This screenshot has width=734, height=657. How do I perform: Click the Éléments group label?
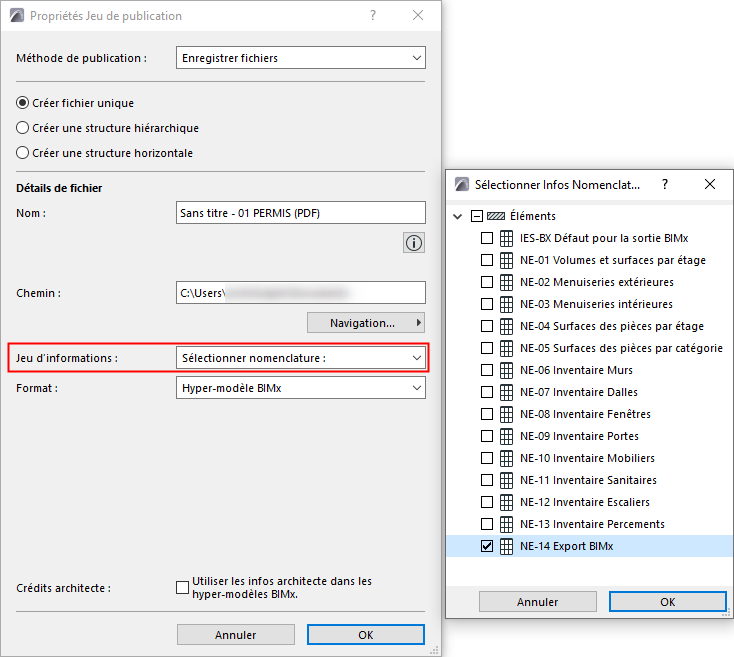click(532, 216)
